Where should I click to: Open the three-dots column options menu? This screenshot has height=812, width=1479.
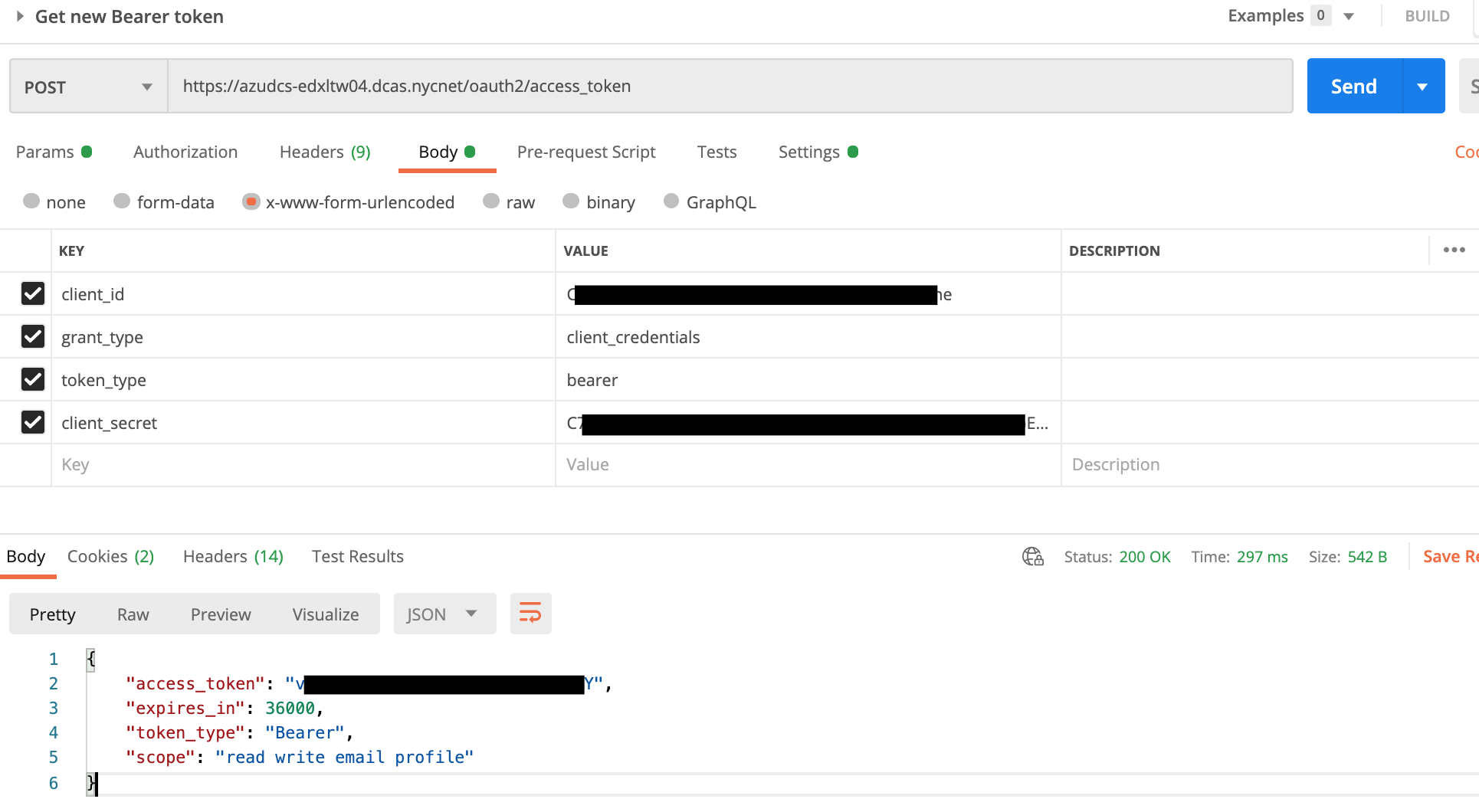(1454, 250)
